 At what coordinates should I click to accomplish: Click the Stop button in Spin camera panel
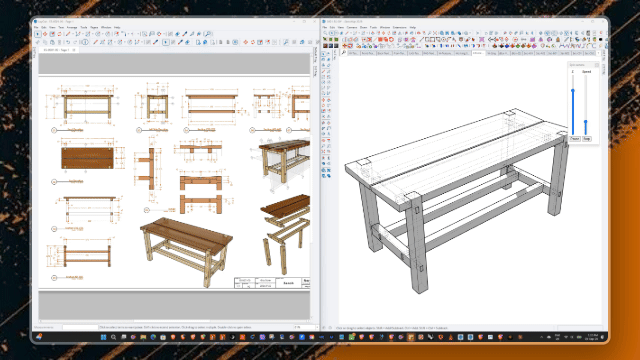click(x=587, y=139)
